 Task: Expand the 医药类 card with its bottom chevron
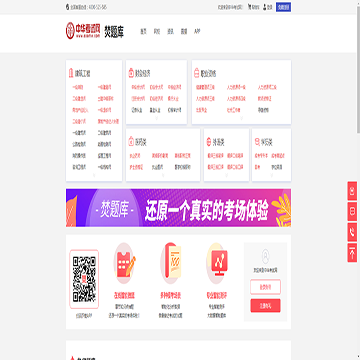(x=163, y=175)
